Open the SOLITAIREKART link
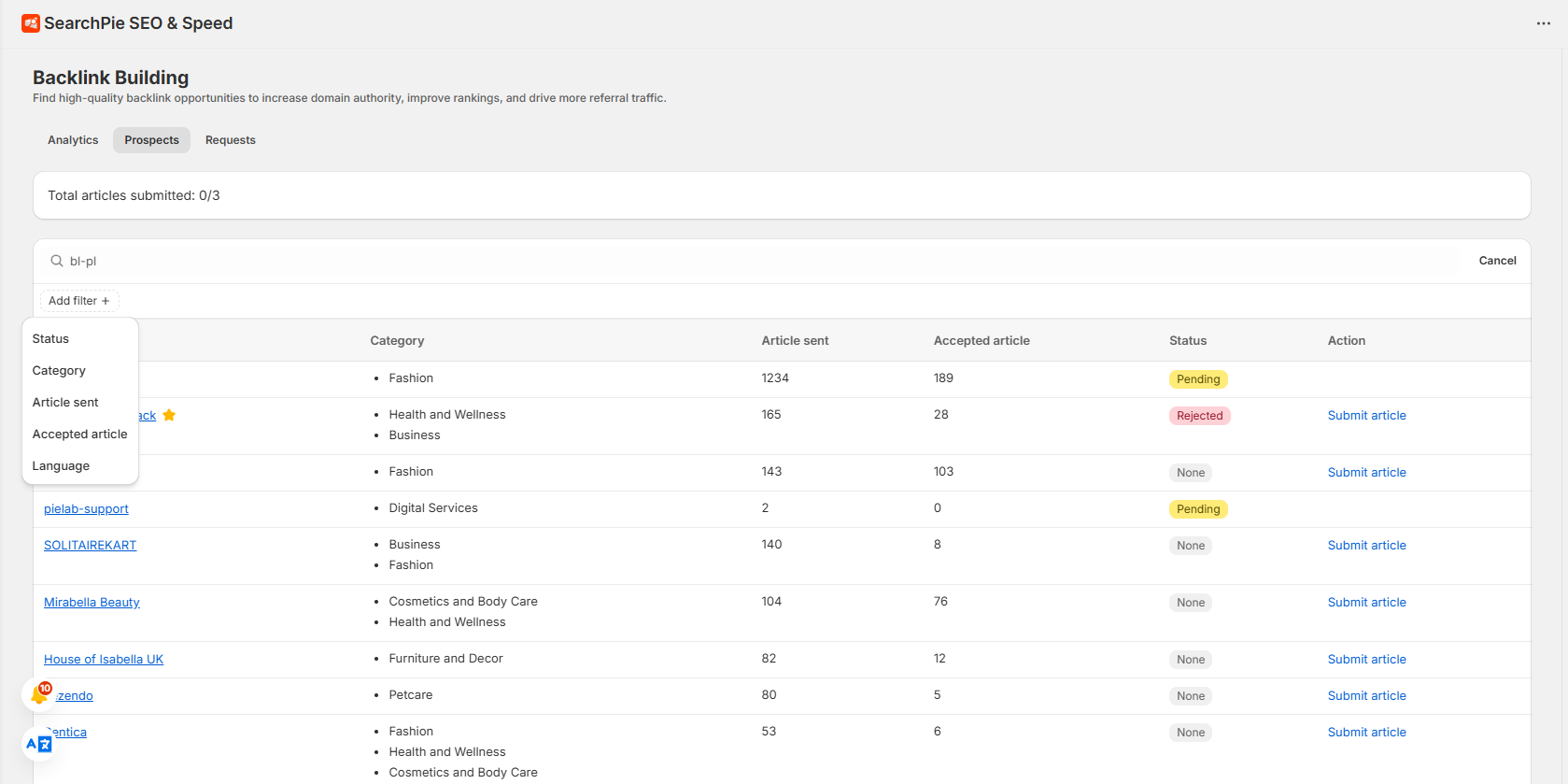 (x=90, y=546)
